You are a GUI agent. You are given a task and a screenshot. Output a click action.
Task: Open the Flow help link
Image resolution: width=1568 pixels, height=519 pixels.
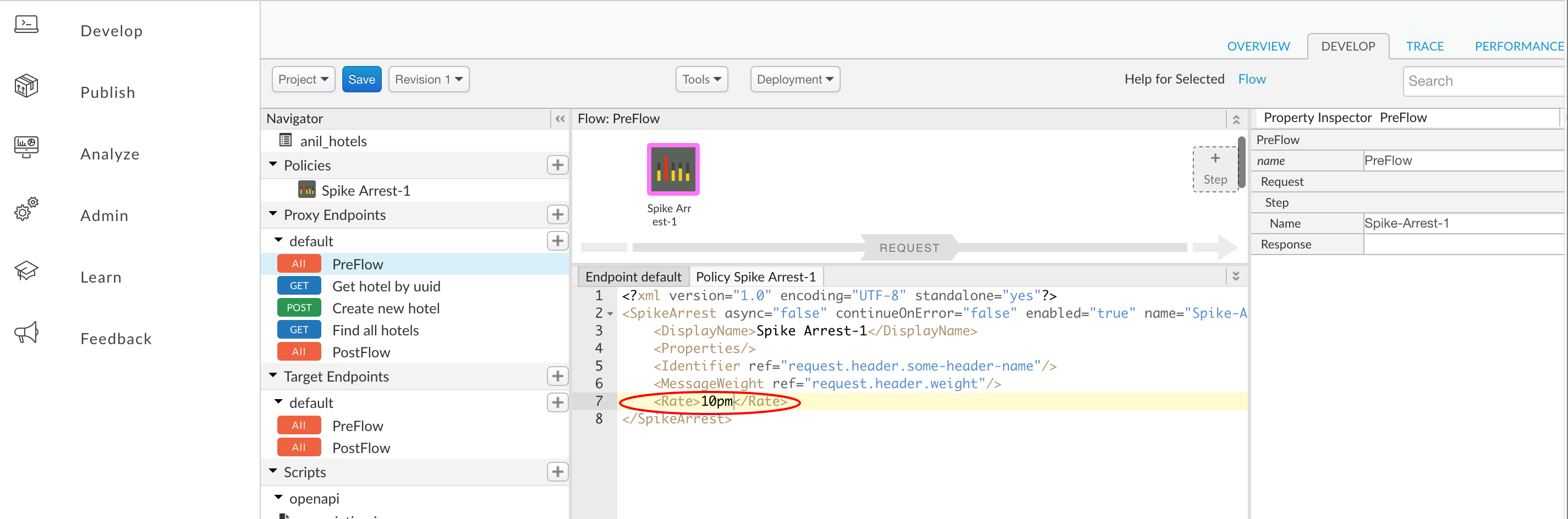point(1251,79)
